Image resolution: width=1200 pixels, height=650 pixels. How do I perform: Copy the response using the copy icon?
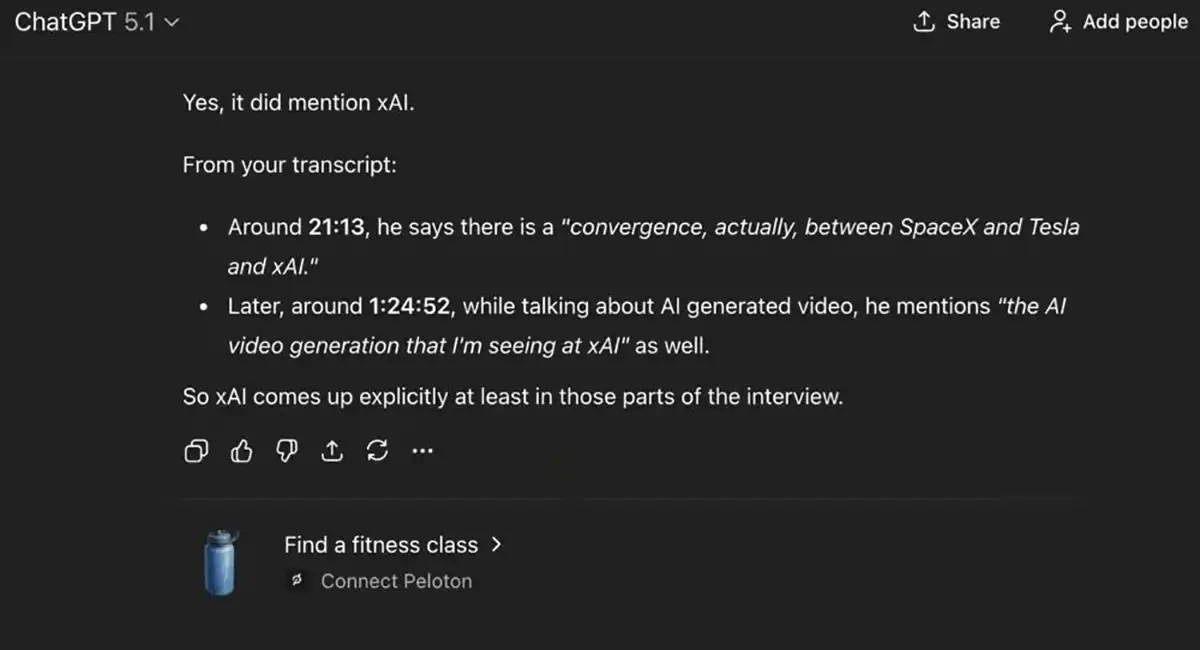point(196,452)
